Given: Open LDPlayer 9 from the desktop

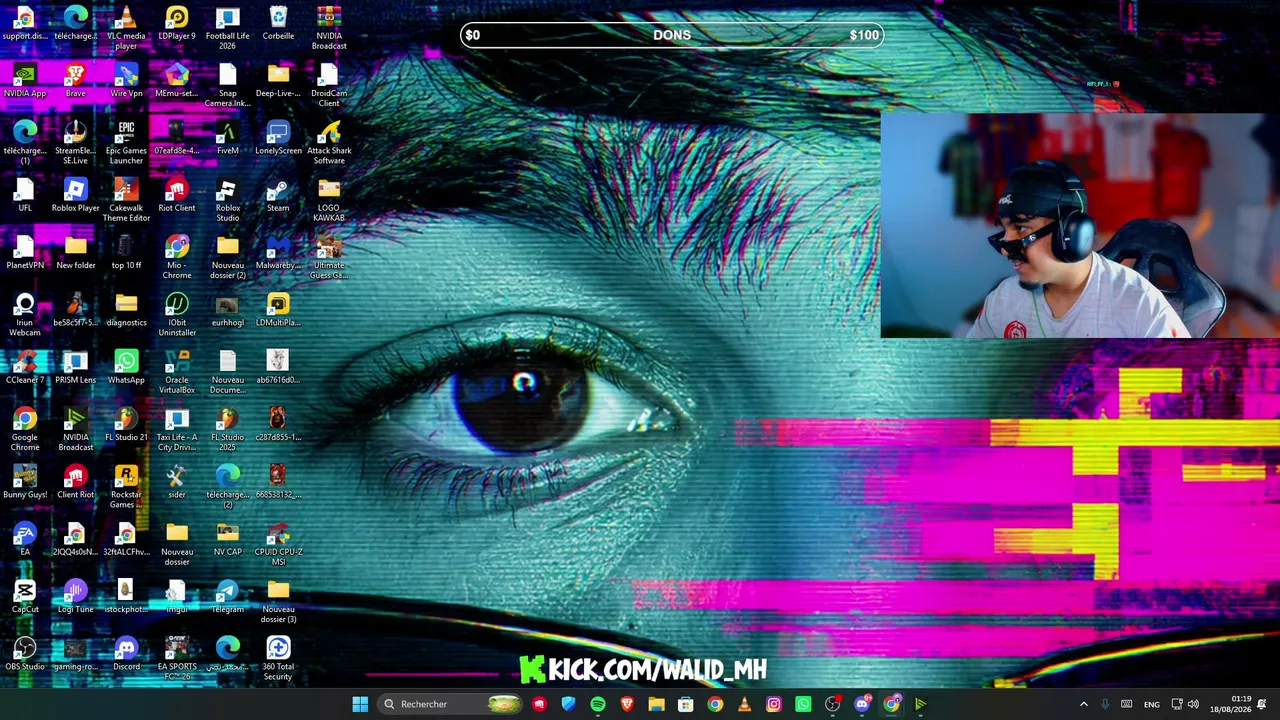Looking at the screenshot, I should tap(177, 23).
